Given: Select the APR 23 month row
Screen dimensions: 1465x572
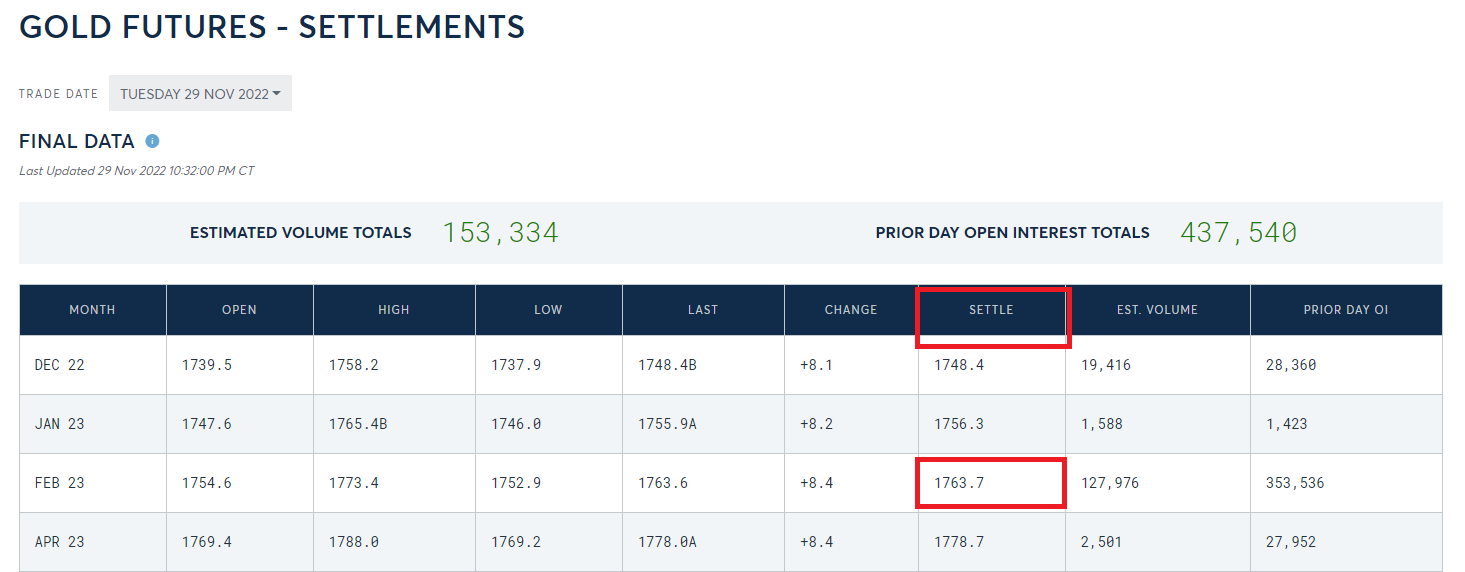Looking at the screenshot, I should (60, 542).
